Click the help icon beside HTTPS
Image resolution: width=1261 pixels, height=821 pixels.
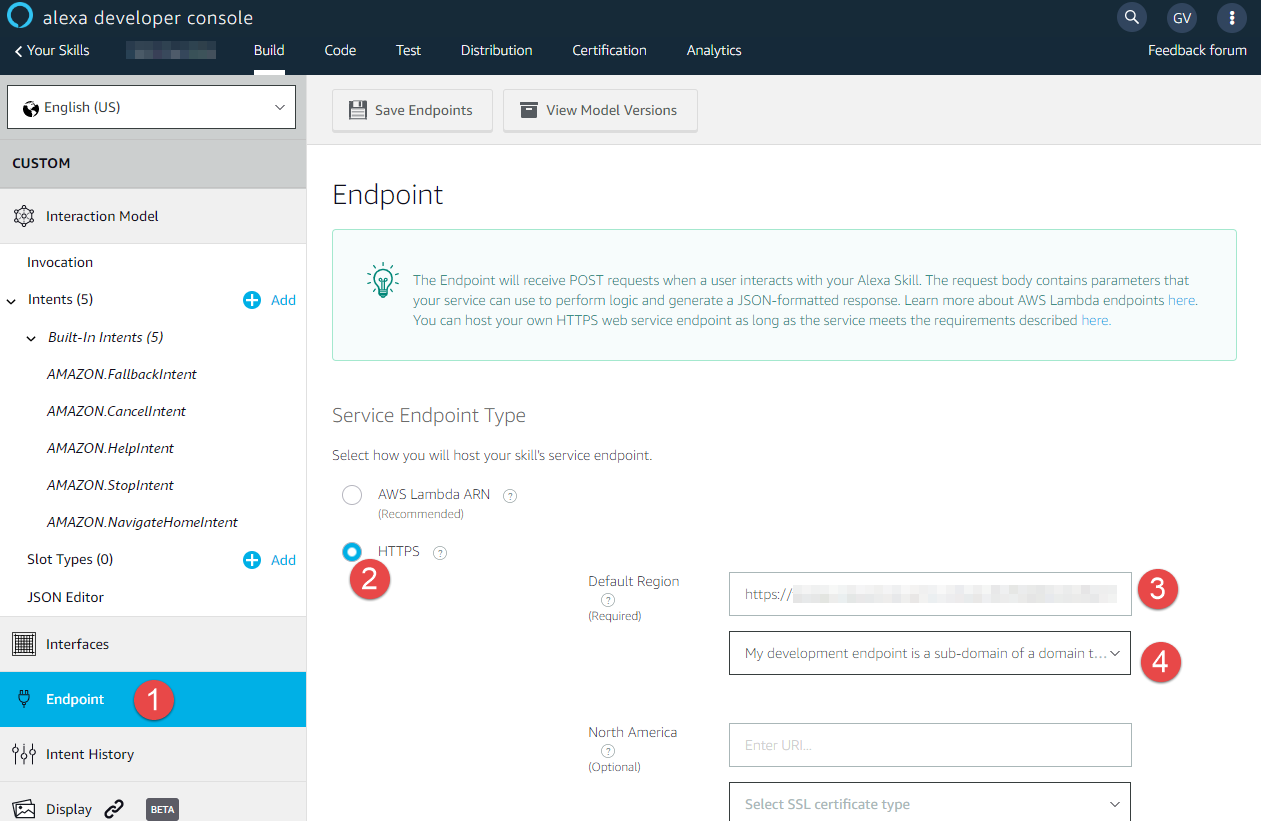coord(440,552)
